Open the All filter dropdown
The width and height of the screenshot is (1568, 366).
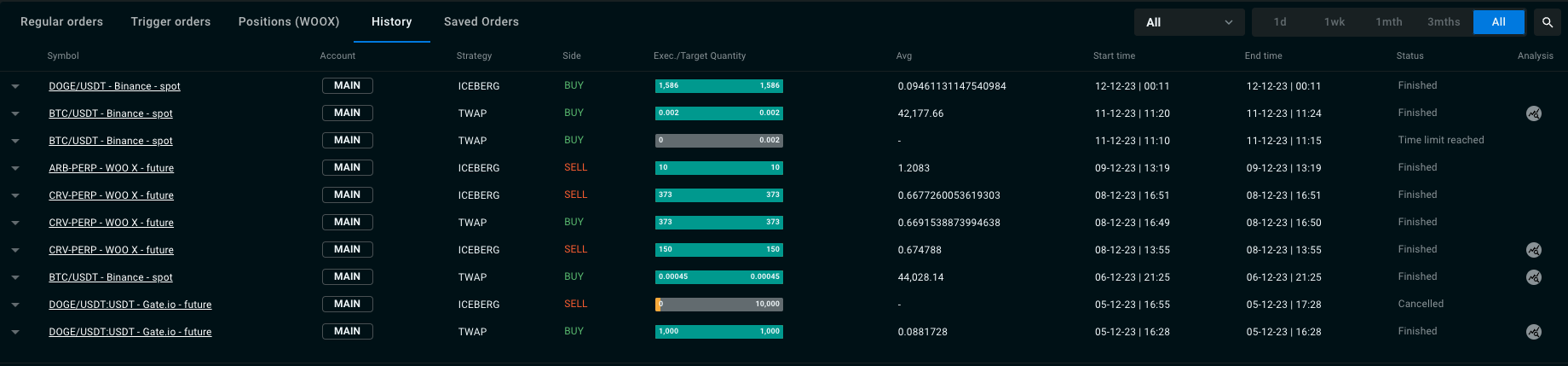(x=1190, y=22)
